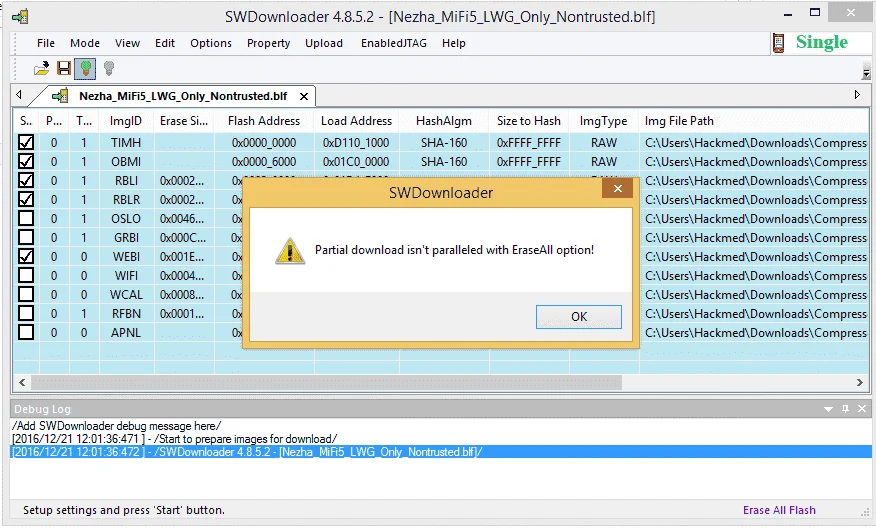Viewport: 876px width, 528px height.
Task: Open the Edit menu
Action: pyautogui.click(x=165, y=43)
